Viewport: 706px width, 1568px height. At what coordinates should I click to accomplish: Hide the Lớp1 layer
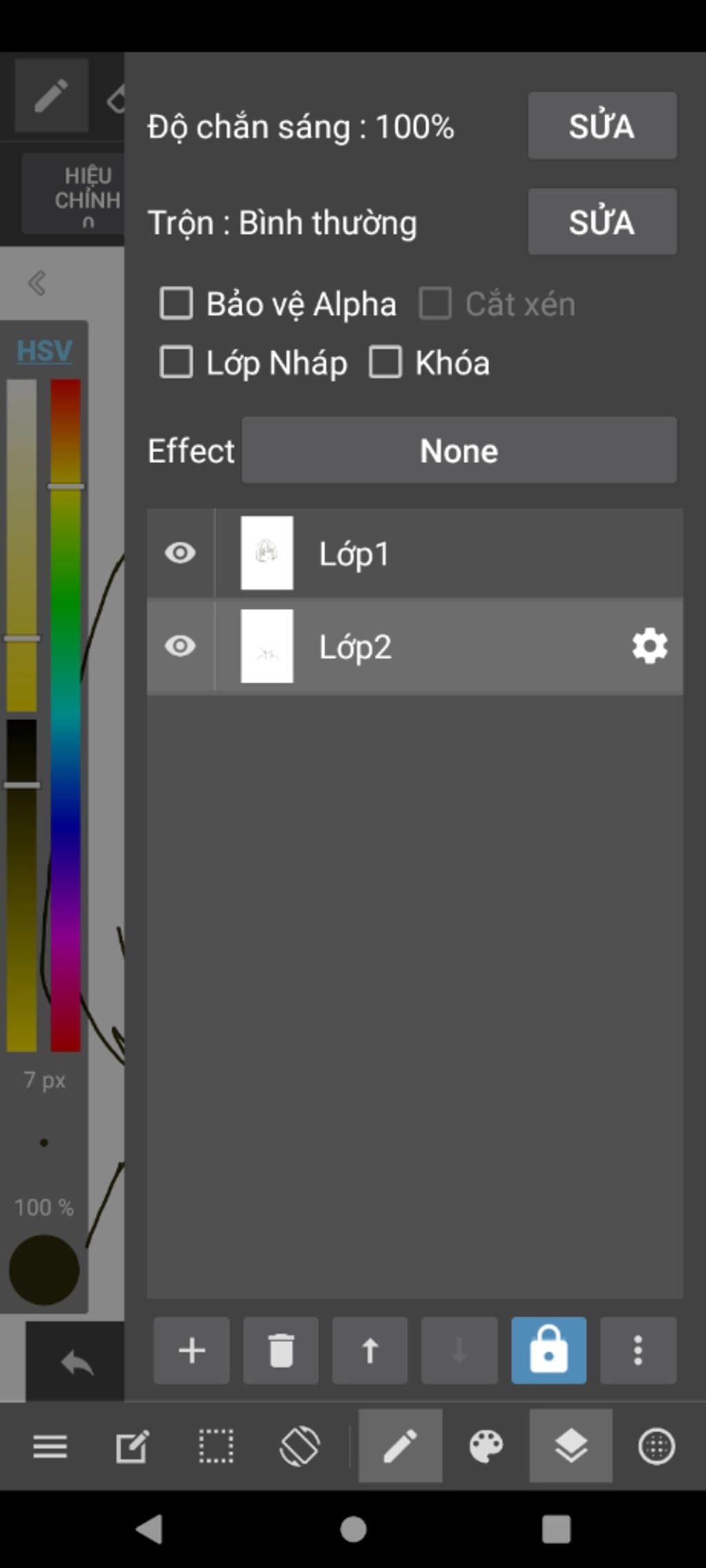pyautogui.click(x=181, y=553)
